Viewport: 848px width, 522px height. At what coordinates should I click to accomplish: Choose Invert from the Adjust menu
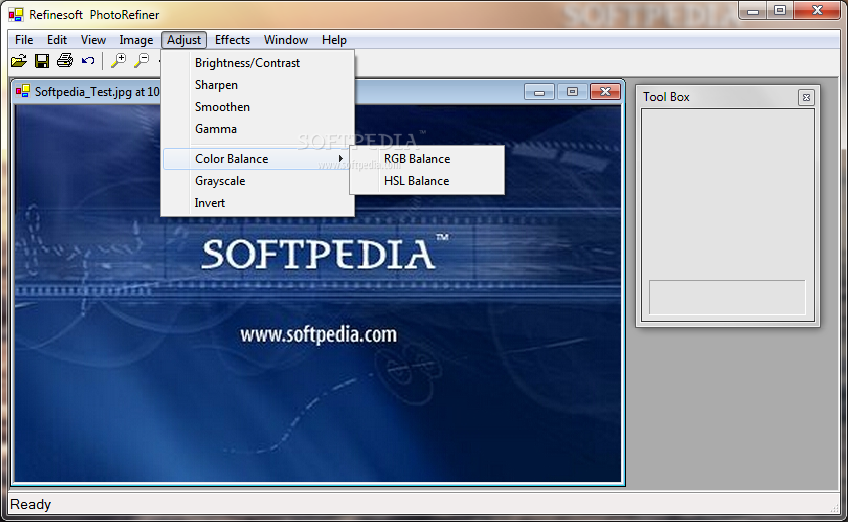click(258, 203)
